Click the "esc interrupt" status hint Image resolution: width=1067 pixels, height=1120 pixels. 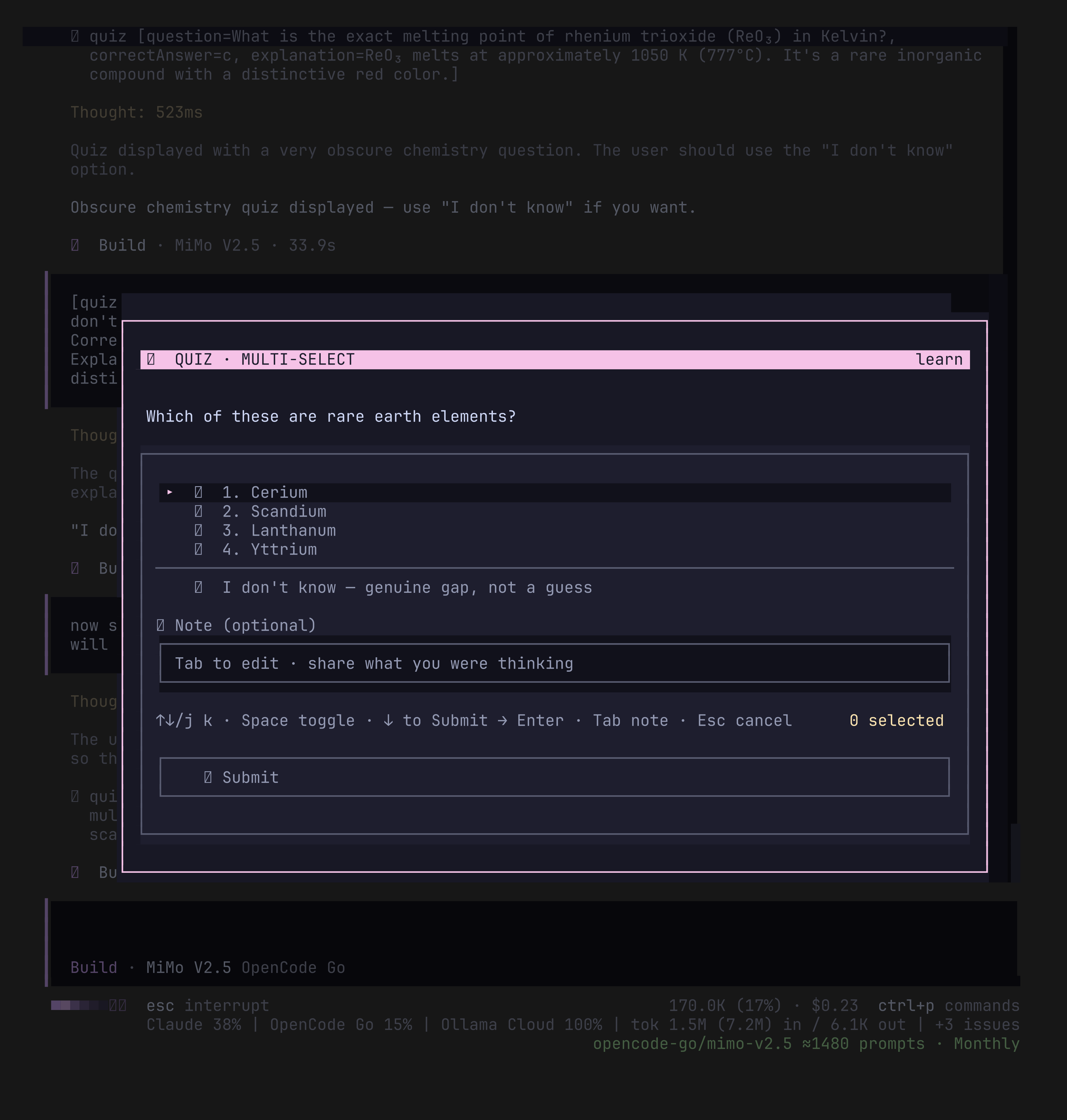click(x=208, y=1006)
